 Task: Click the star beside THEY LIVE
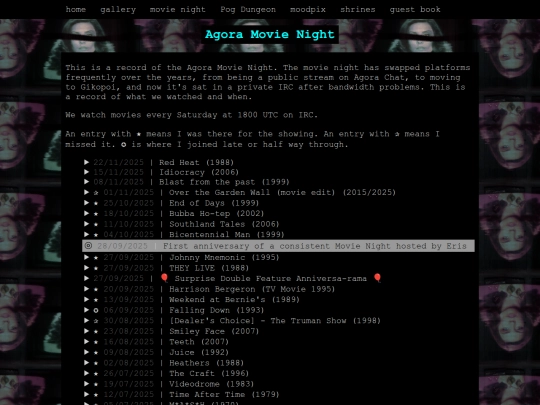click(x=96, y=268)
